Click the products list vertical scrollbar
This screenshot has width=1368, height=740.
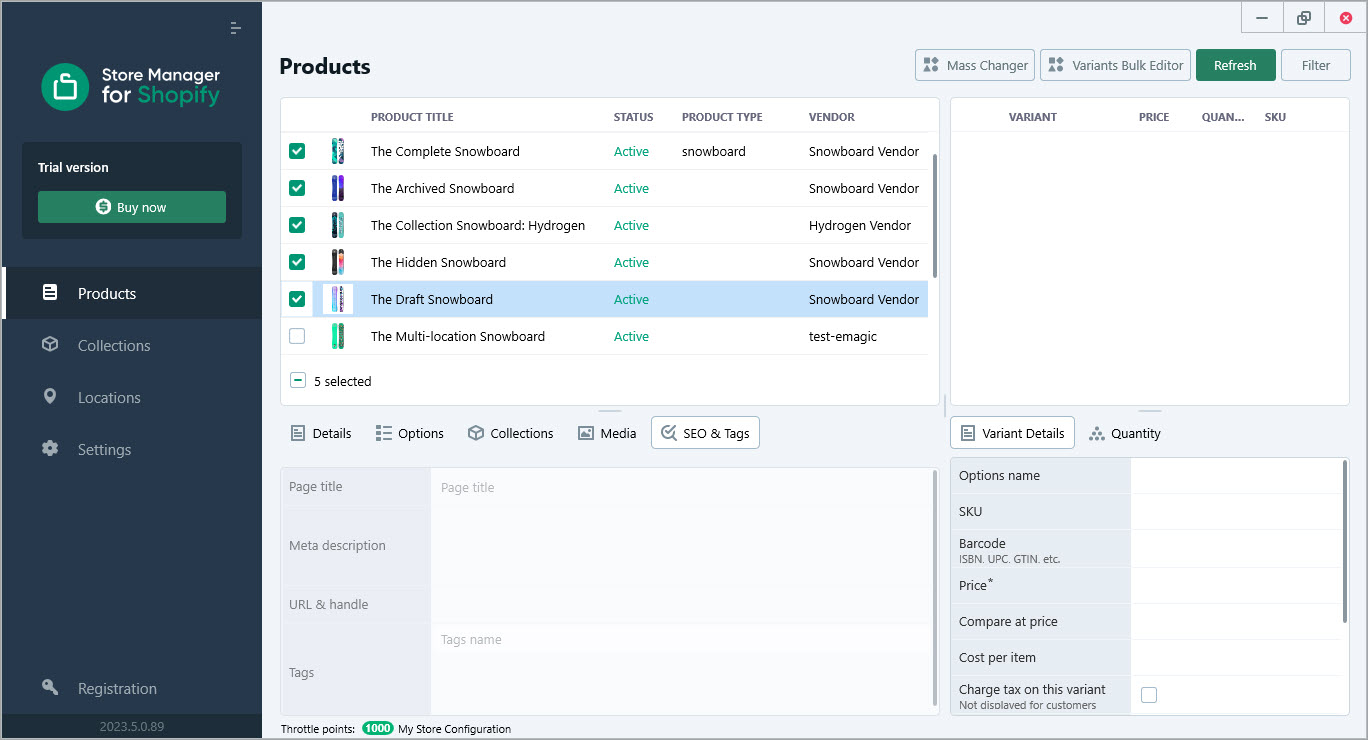click(934, 215)
